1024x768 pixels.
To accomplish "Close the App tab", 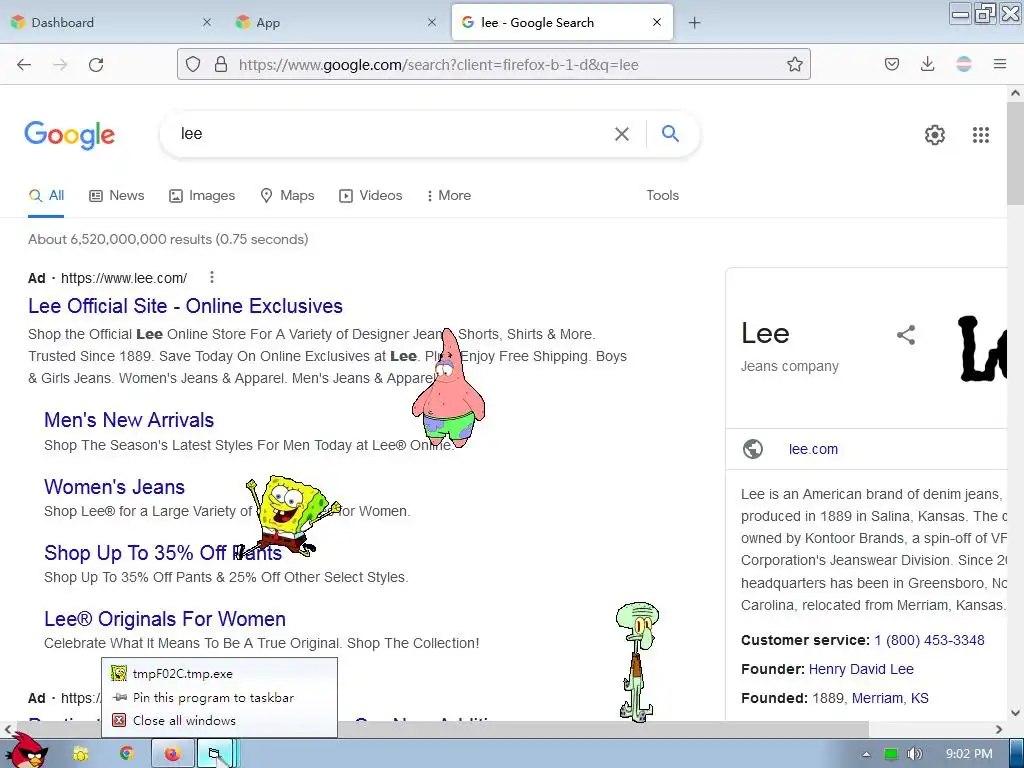I will (x=432, y=22).
